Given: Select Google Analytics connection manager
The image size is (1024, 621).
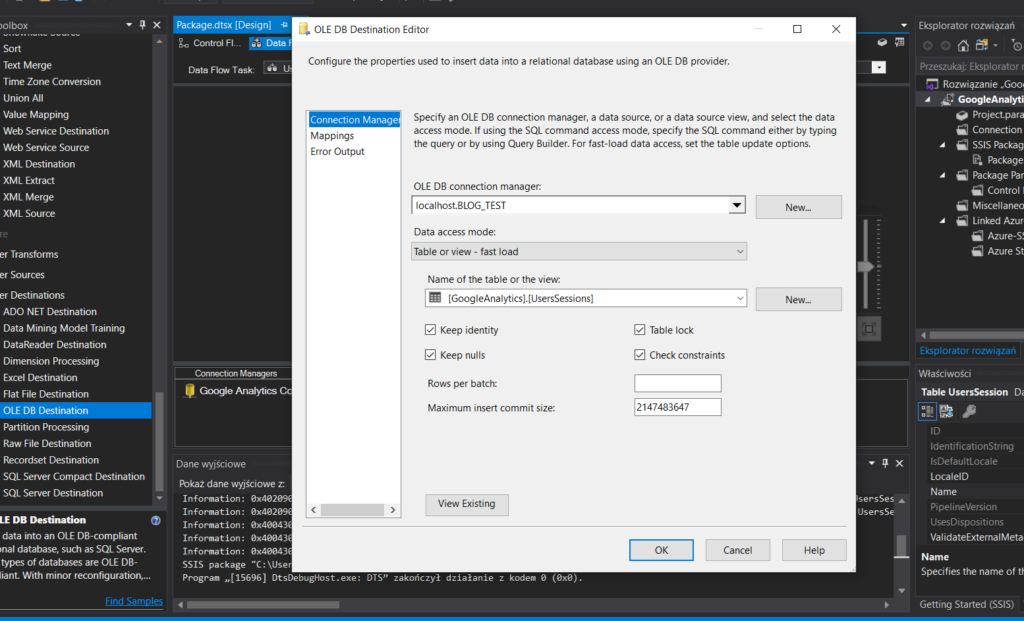Looking at the screenshot, I should (x=239, y=390).
